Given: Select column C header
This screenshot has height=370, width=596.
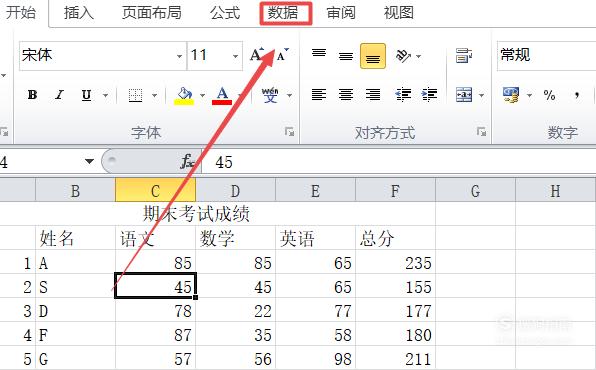Looking at the screenshot, I should pos(155,191).
